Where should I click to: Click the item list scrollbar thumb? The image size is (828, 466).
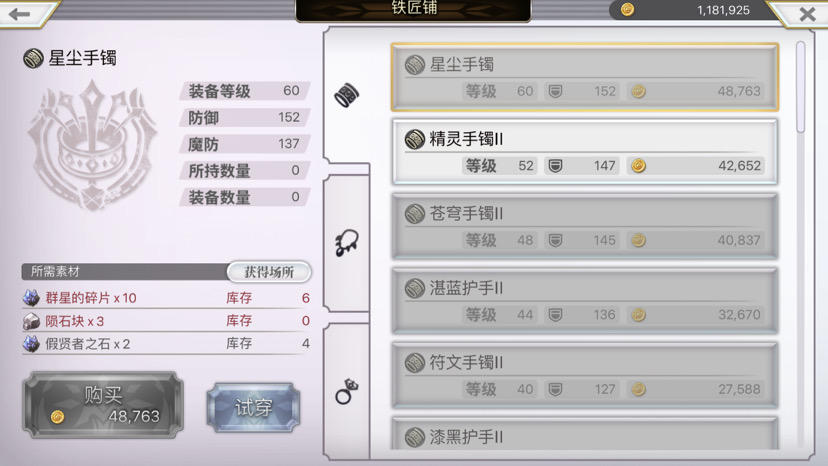coord(801,87)
